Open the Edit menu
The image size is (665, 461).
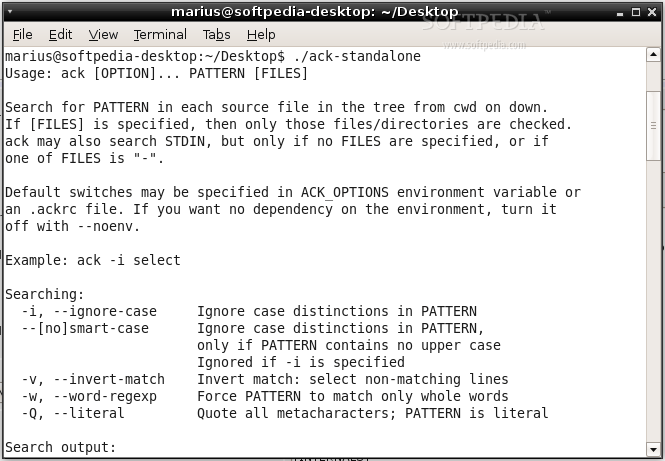(60, 35)
